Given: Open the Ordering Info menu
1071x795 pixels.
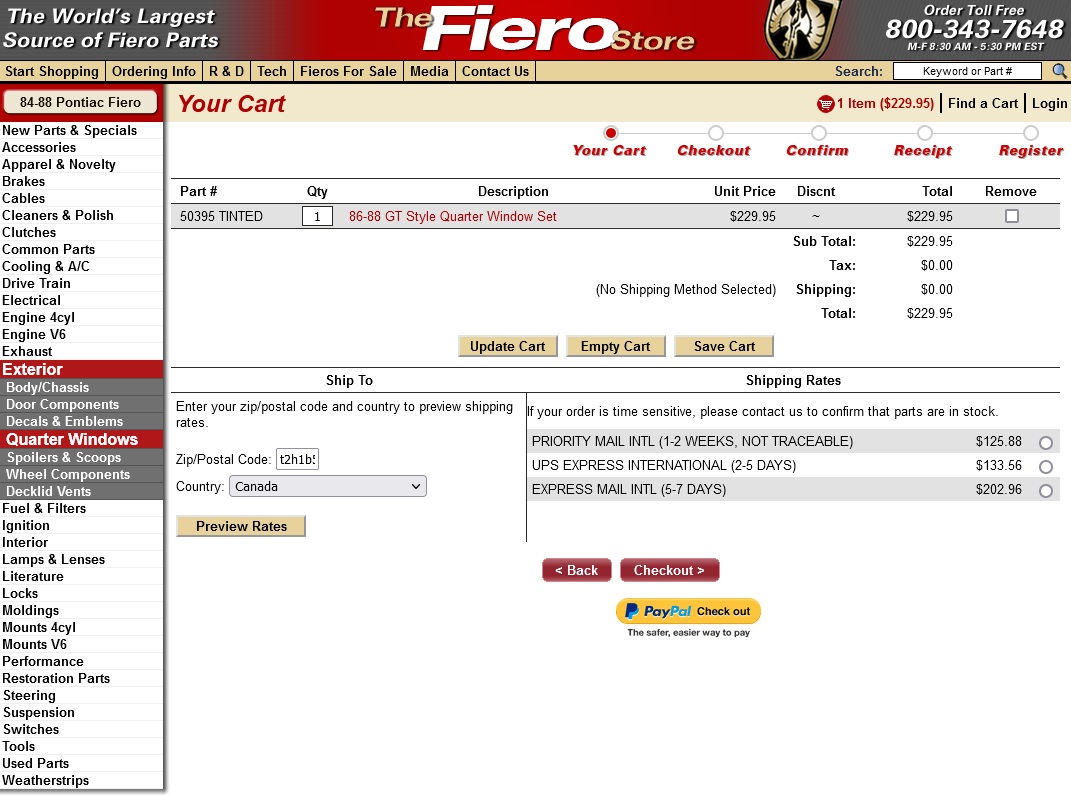Looking at the screenshot, I should click(x=154, y=71).
